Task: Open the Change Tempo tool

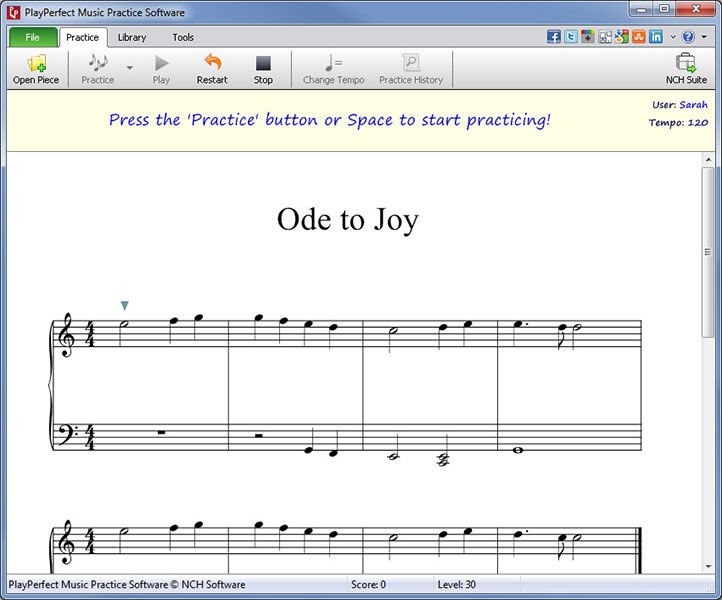Action: pyautogui.click(x=333, y=69)
